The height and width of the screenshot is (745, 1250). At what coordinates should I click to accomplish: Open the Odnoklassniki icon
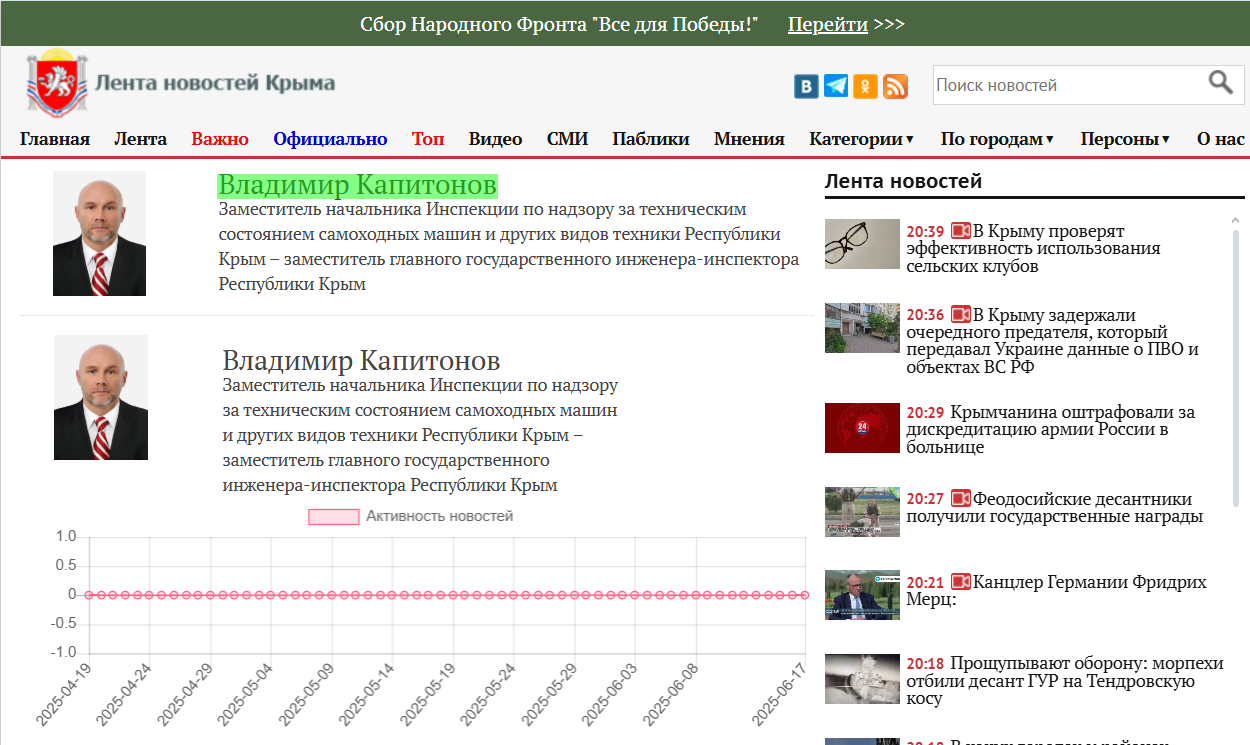click(865, 86)
